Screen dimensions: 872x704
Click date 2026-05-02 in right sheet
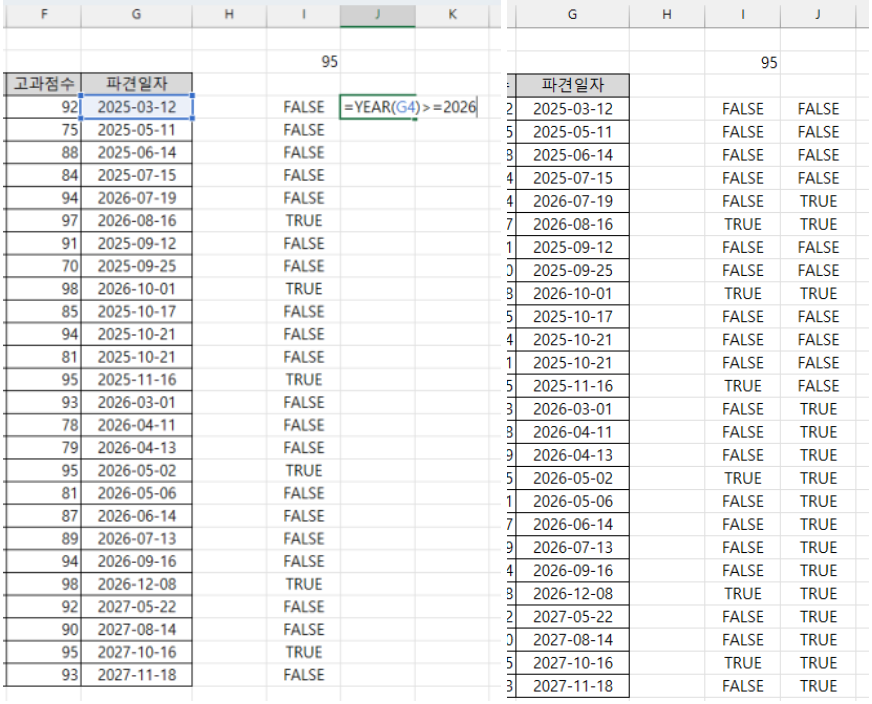tap(573, 478)
